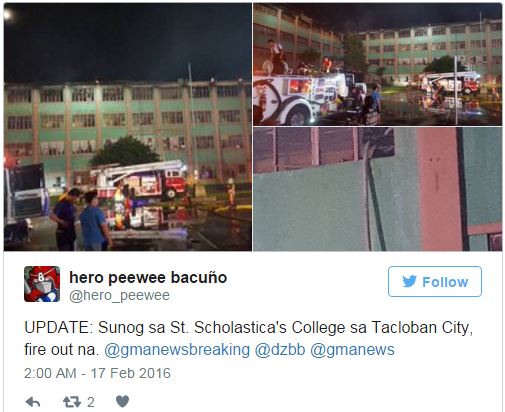Follow the @hero_peewee account
505x412 pixels.
(435, 282)
